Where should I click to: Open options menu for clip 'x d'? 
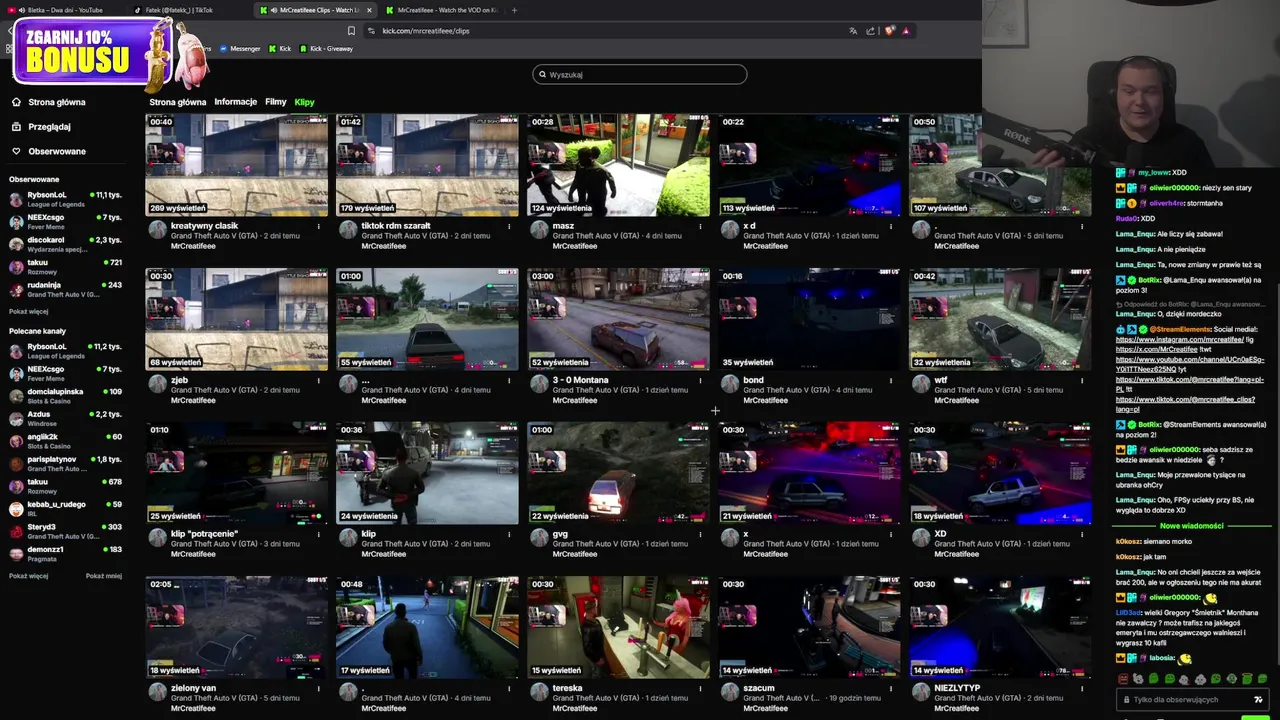891,227
